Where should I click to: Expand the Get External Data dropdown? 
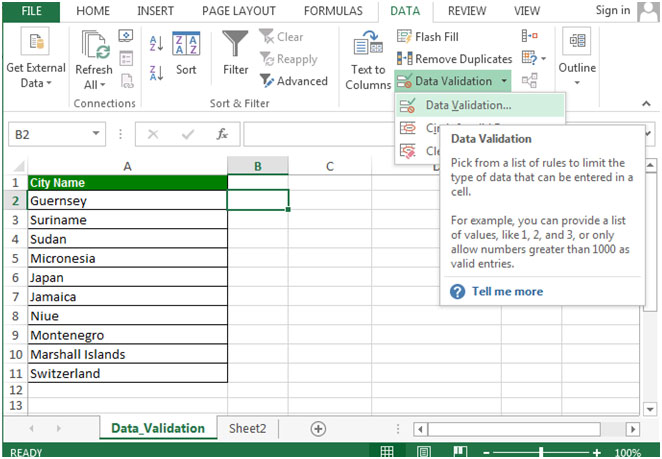[x=49, y=83]
